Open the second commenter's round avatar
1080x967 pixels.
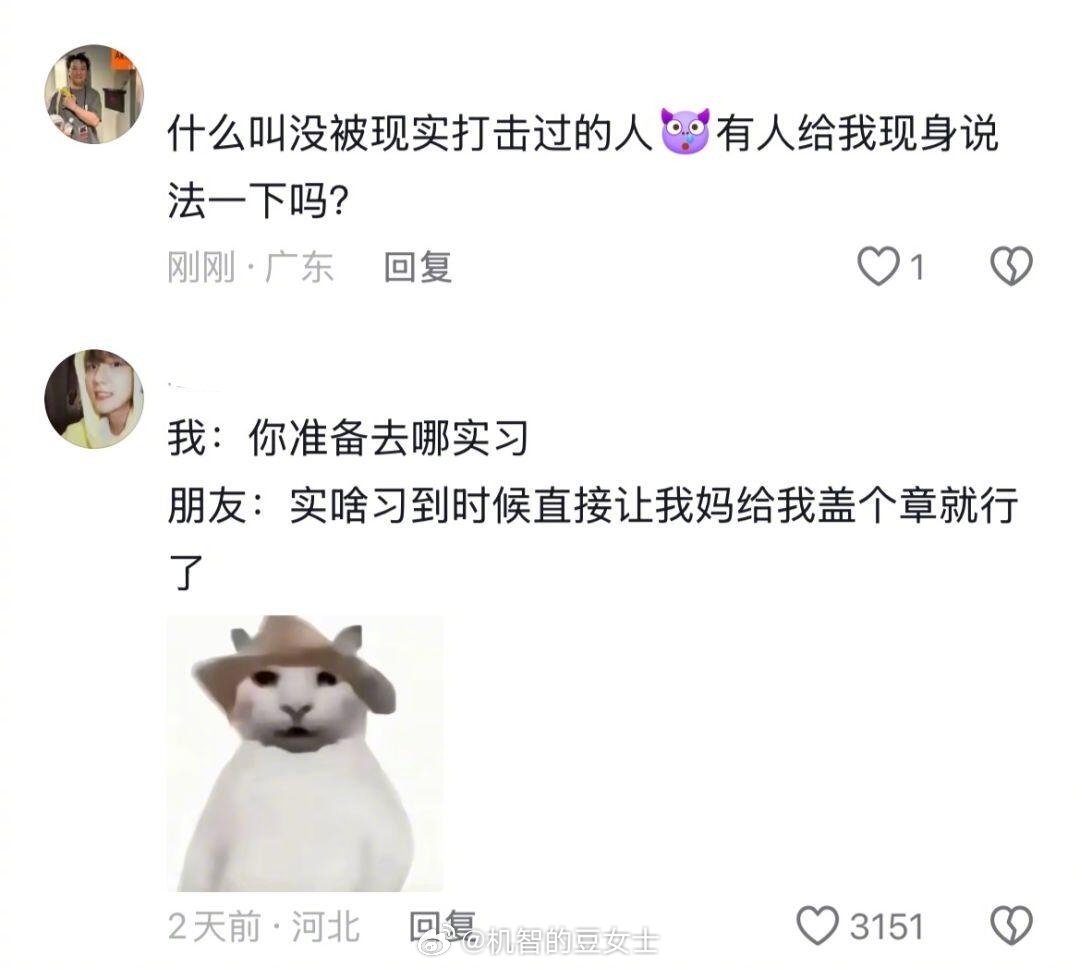click(x=94, y=399)
